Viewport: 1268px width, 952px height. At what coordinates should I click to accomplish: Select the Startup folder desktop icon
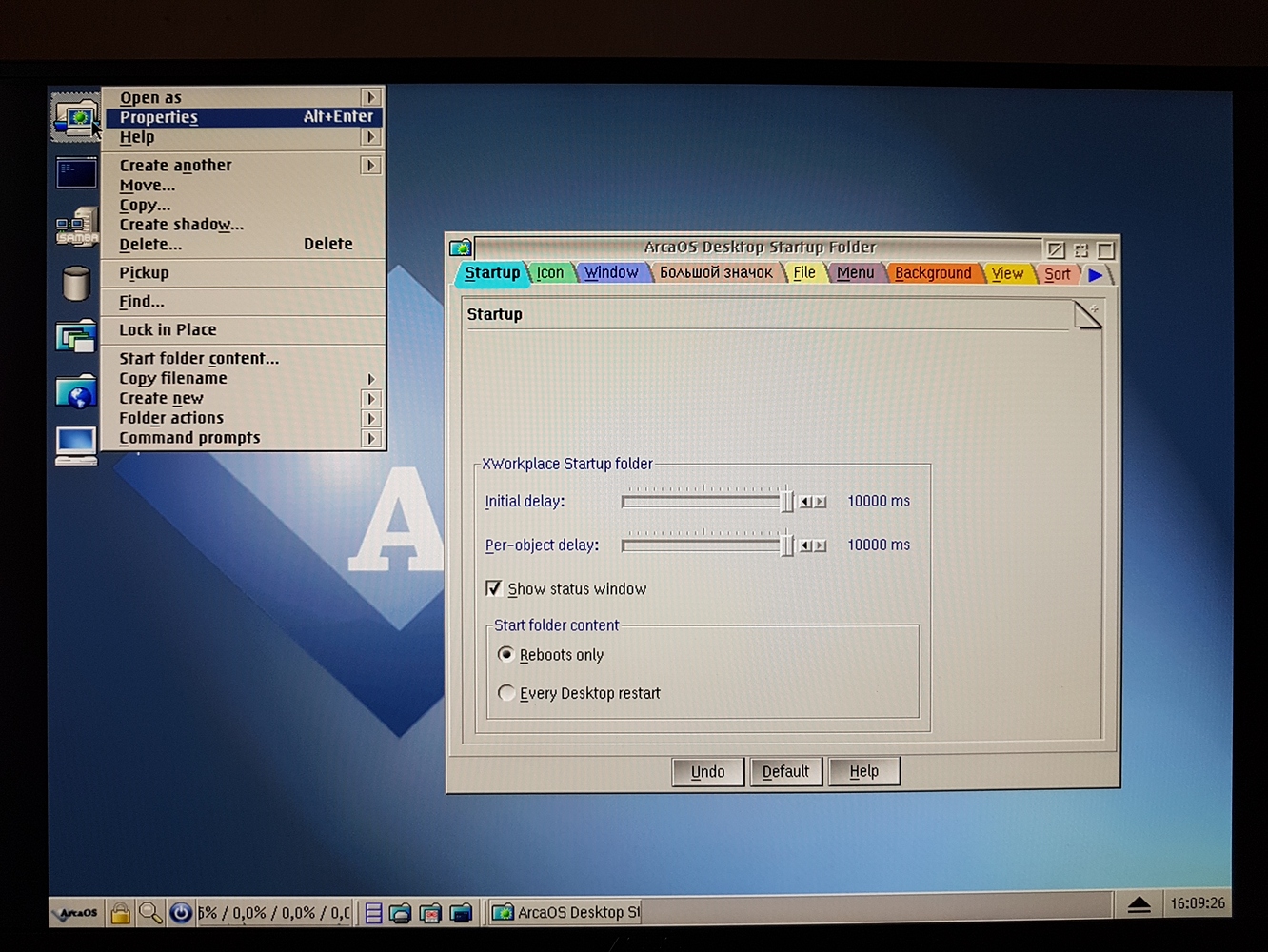pyautogui.click(x=75, y=116)
